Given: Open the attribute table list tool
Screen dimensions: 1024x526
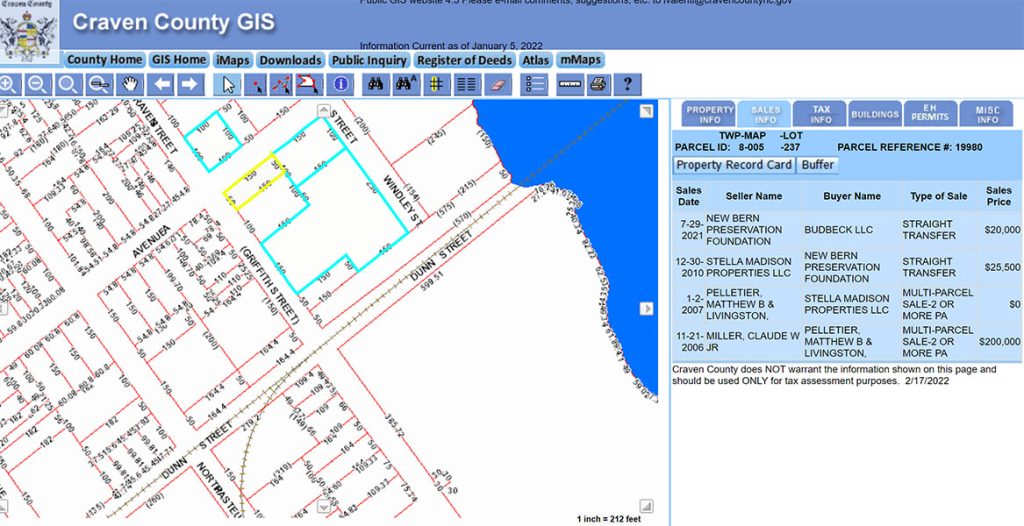Looking at the screenshot, I should tap(467, 84).
